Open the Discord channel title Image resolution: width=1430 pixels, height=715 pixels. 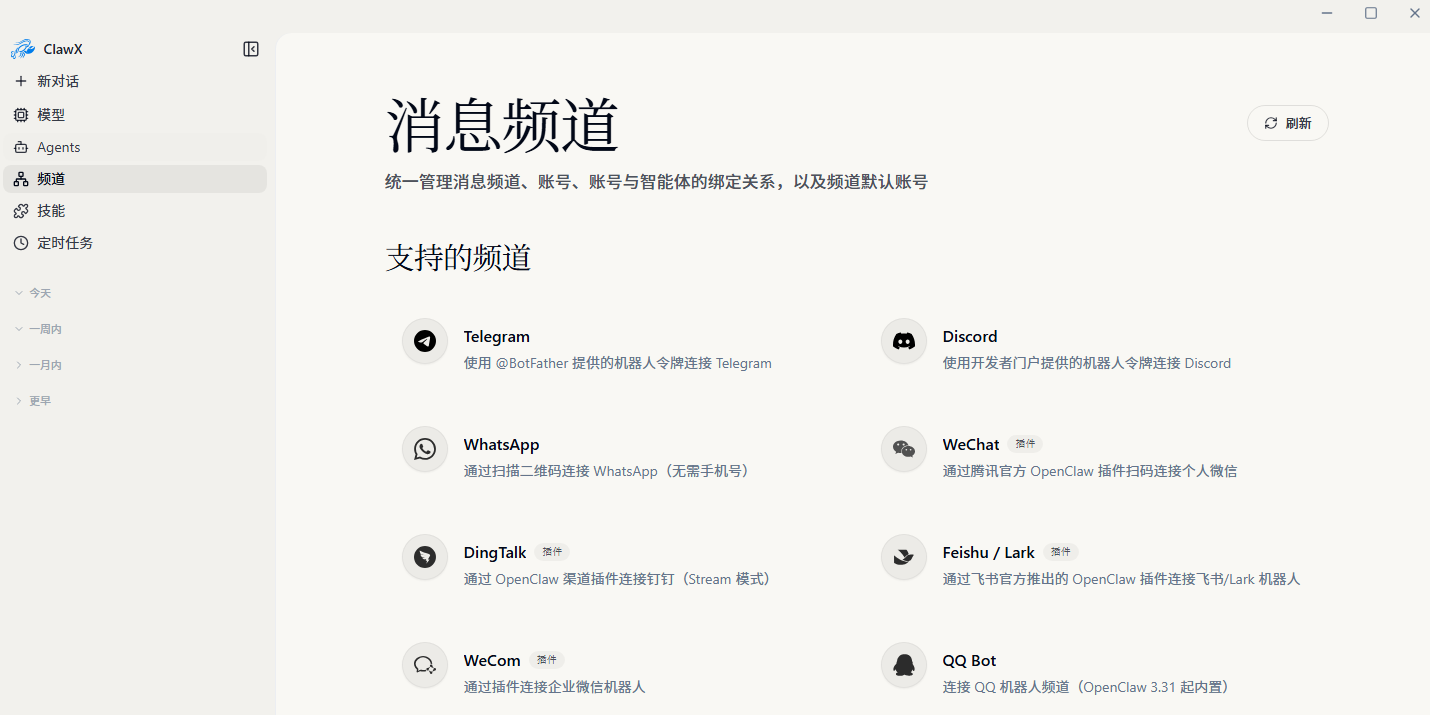970,337
